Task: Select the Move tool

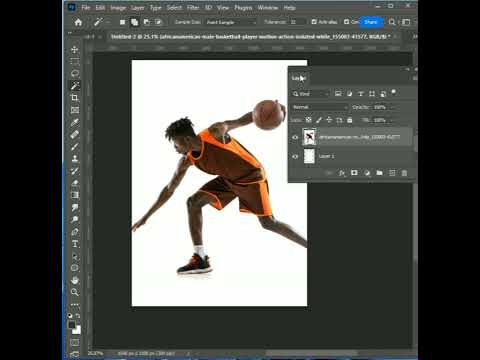Action: [x=75, y=49]
